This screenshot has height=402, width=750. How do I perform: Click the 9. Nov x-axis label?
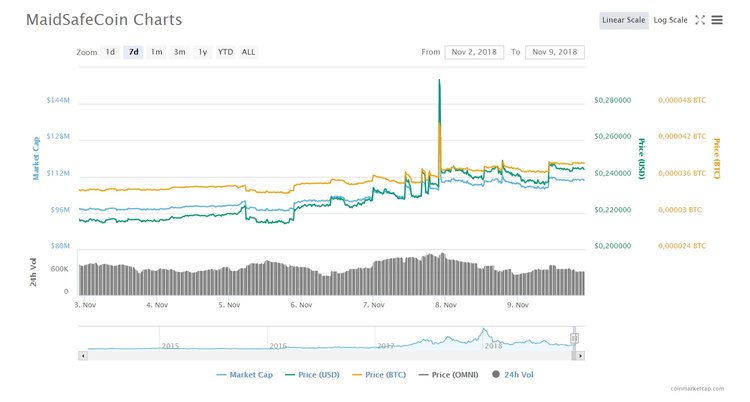point(518,305)
